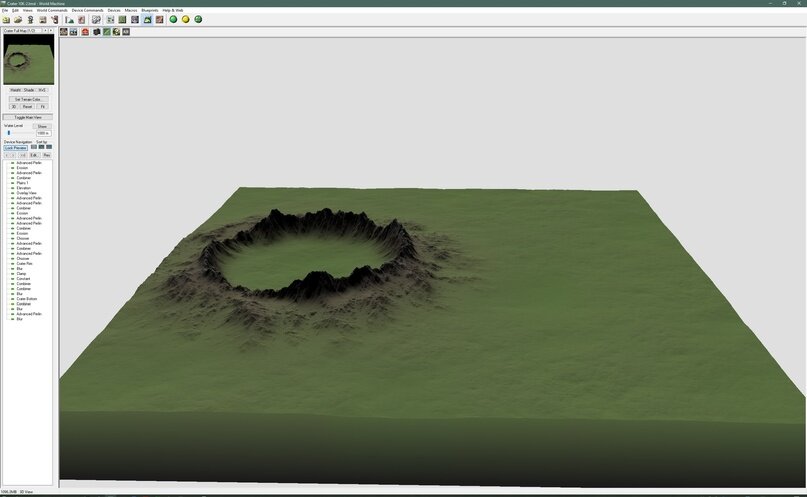Select Constant in device list
807x497 pixels.
click(23, 279)
